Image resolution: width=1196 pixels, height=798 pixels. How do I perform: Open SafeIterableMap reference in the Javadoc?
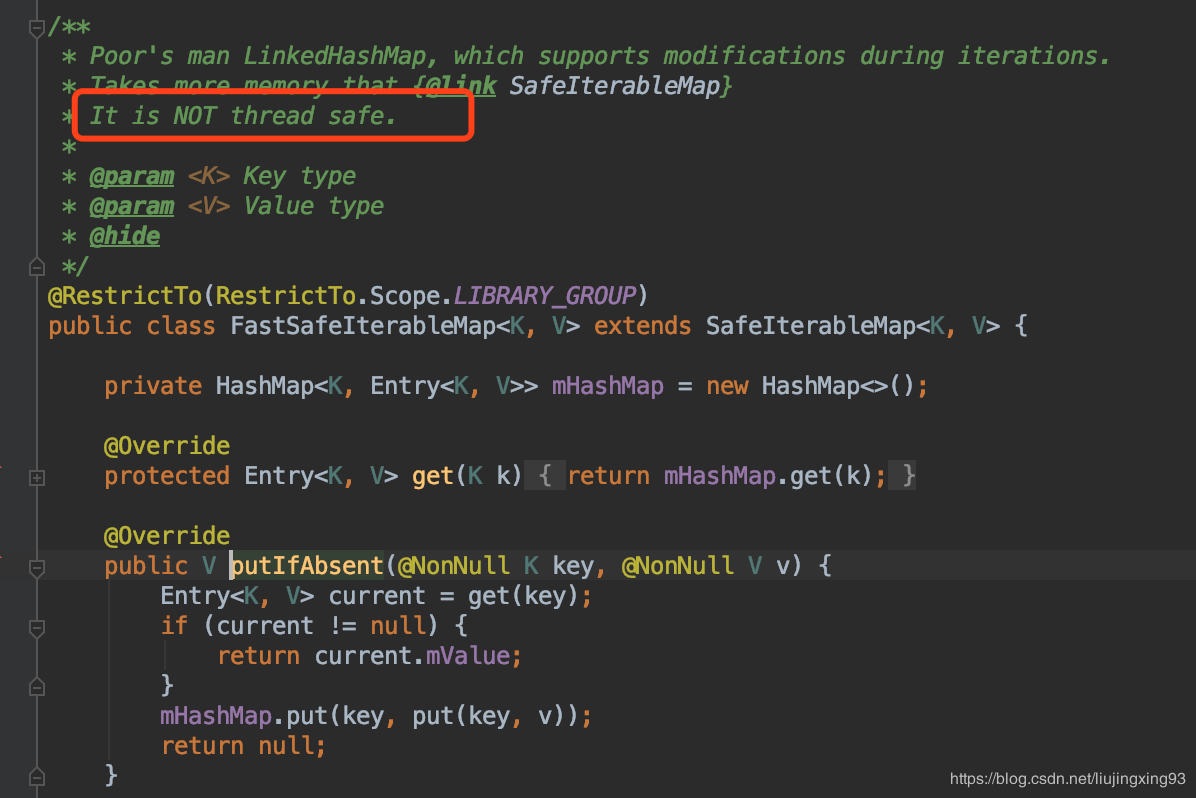pos(614,86)
